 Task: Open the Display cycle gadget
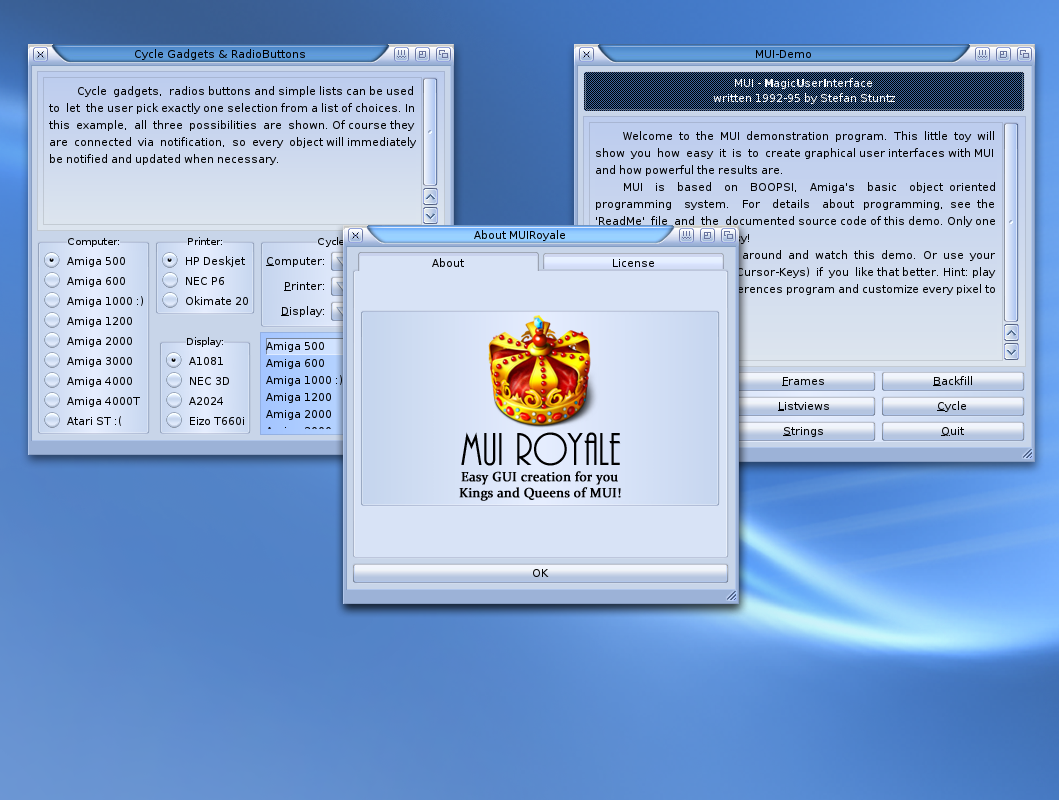point(337,311)
